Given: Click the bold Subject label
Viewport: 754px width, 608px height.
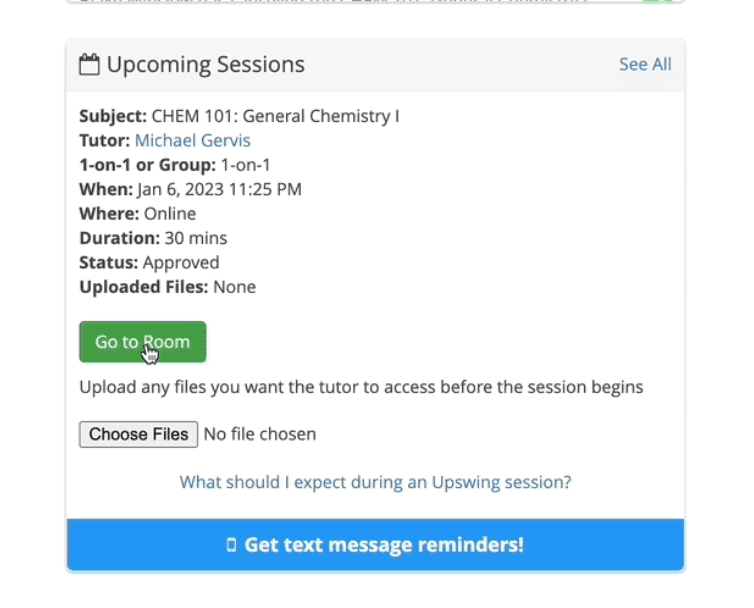Looking at the screenshot, I should click(112, 116).
